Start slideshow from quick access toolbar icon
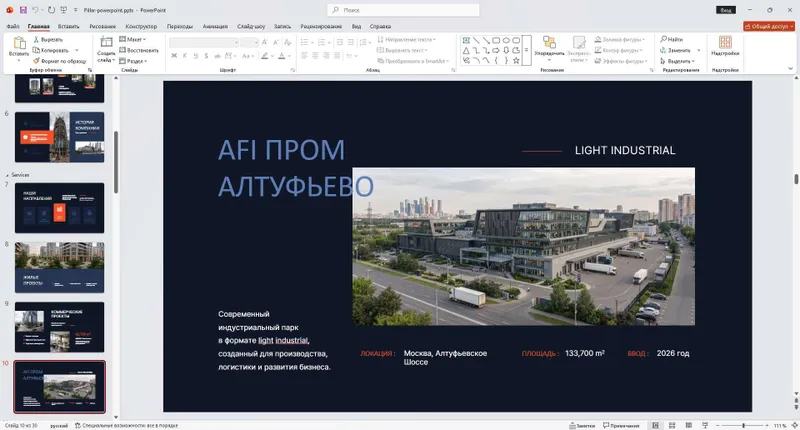The height and width of the screenshot is (430, 800). pos(64,10)
